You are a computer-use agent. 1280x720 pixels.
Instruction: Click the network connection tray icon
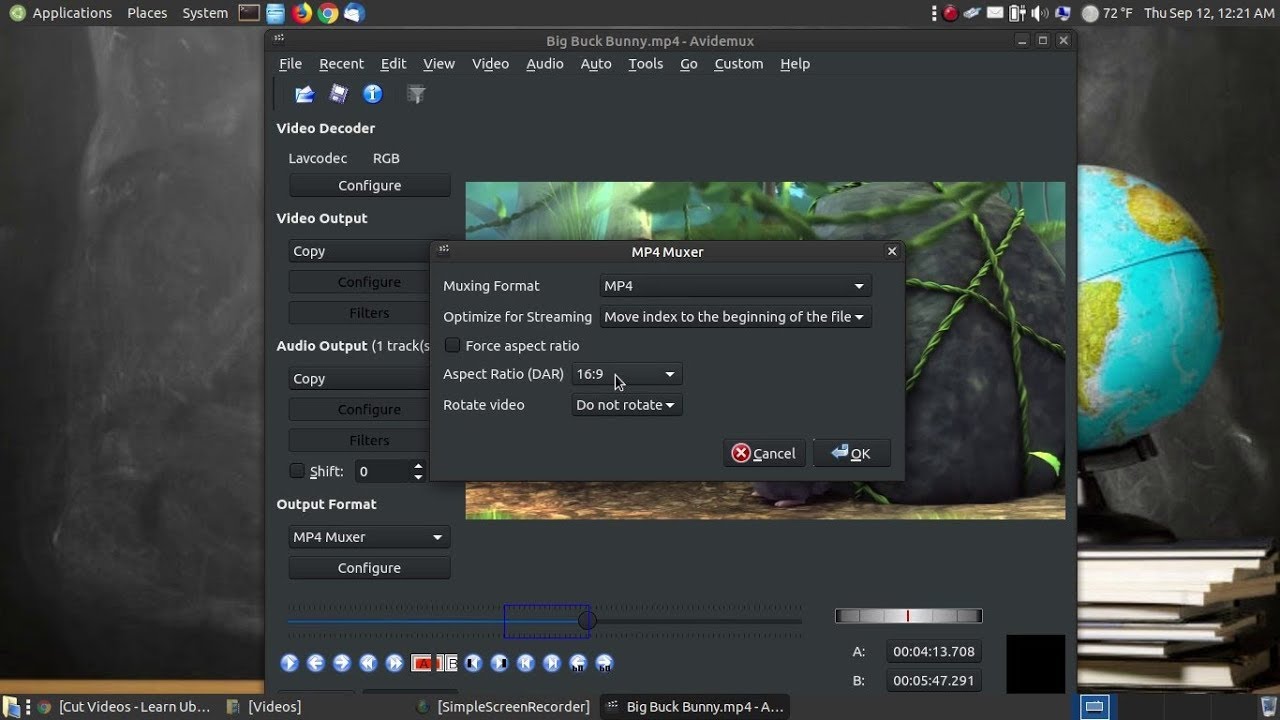point(1063,13)
